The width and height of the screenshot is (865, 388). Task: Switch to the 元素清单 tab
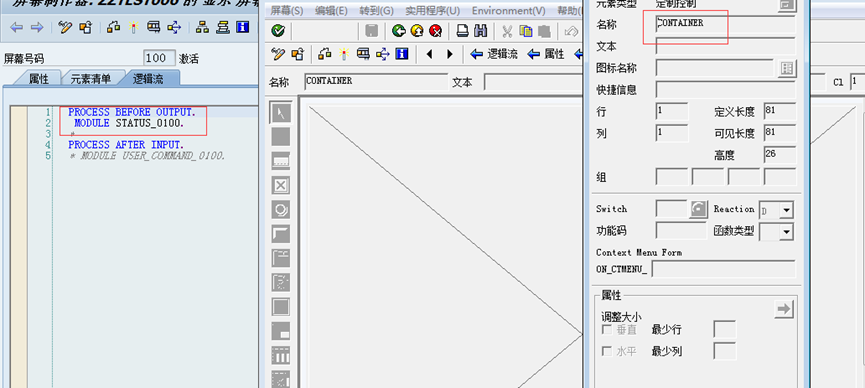pyautogui.click(x=90, y=79)
